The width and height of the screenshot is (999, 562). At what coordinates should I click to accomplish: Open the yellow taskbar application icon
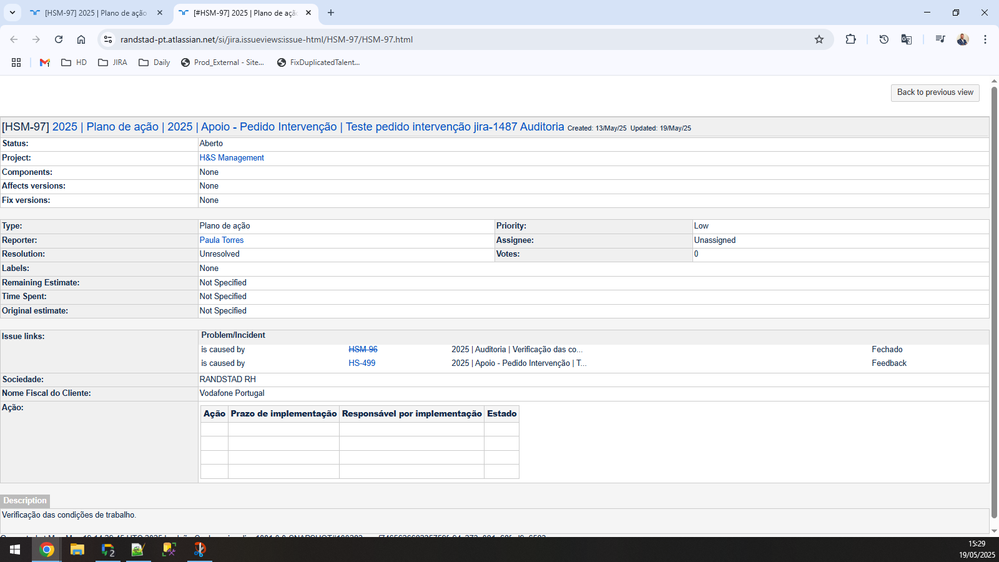click(169, 549)
